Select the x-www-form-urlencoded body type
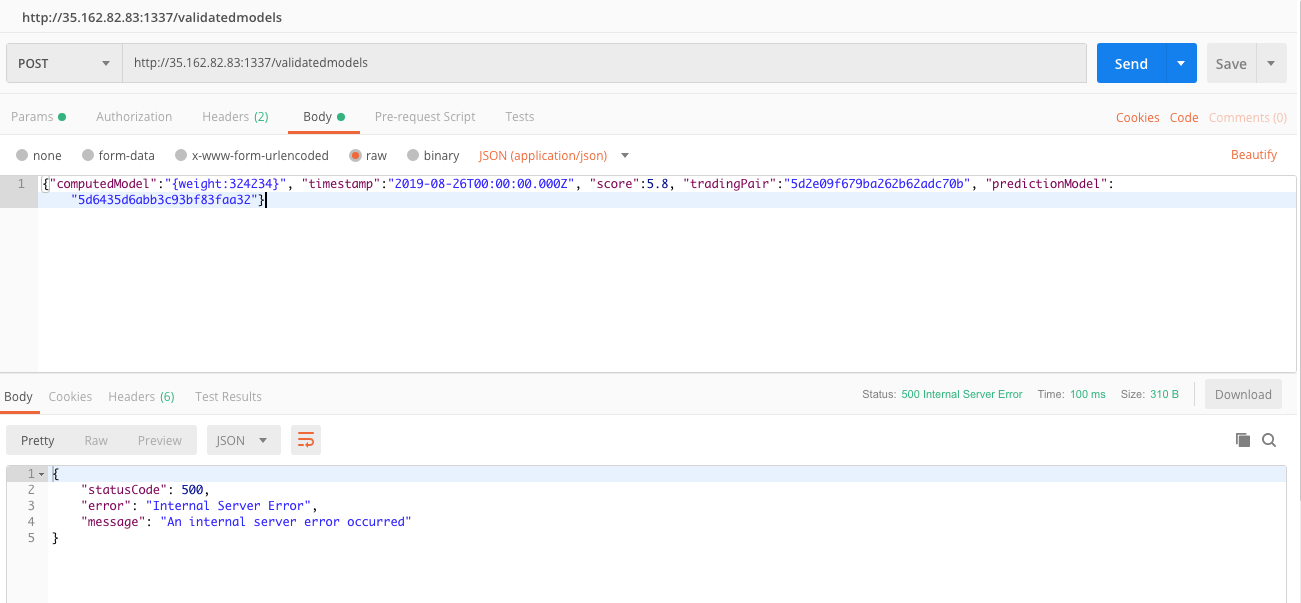Screen dimensions: 1301x603 pos(252,156)
